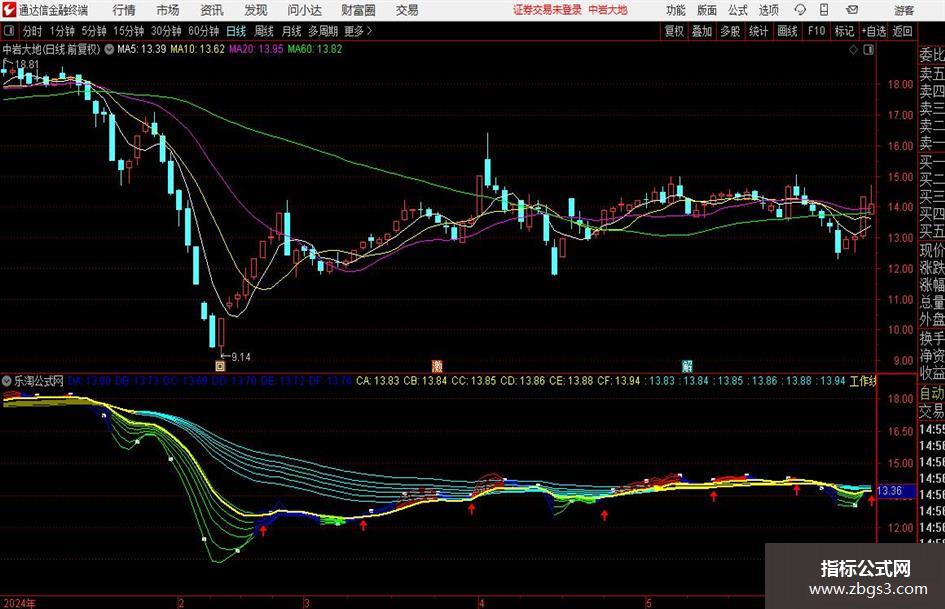Image resolution: width=945 pixels, height=609 pixels.
Task: Open F10 company info
Action: click(x=816, y=31)
